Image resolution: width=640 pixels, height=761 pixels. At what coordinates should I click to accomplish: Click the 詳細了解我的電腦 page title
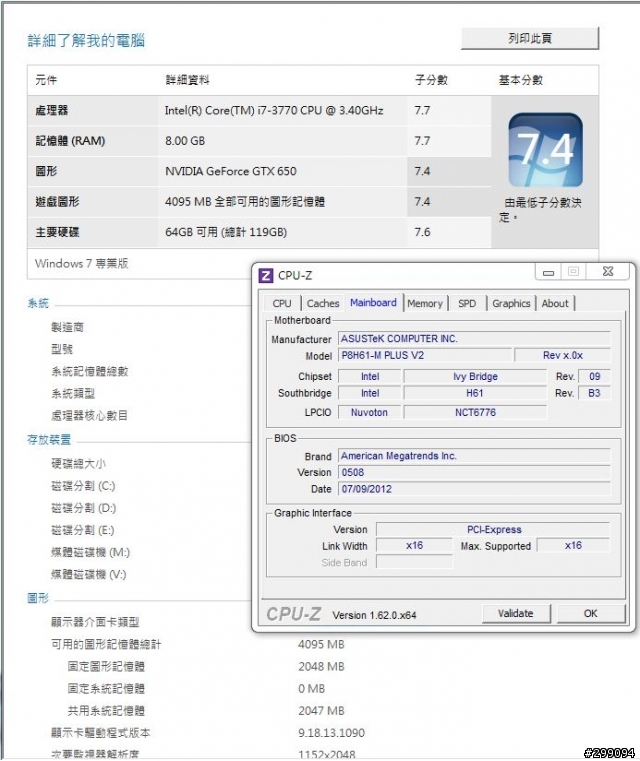tap(86, 40)
